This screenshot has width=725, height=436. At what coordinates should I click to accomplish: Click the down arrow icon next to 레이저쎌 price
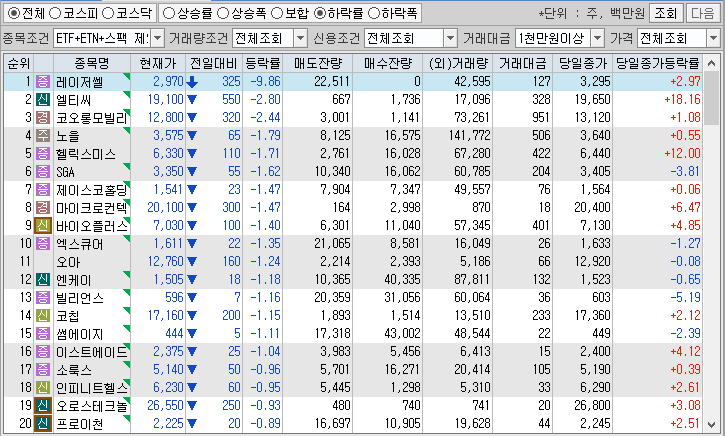click(192, 82)
